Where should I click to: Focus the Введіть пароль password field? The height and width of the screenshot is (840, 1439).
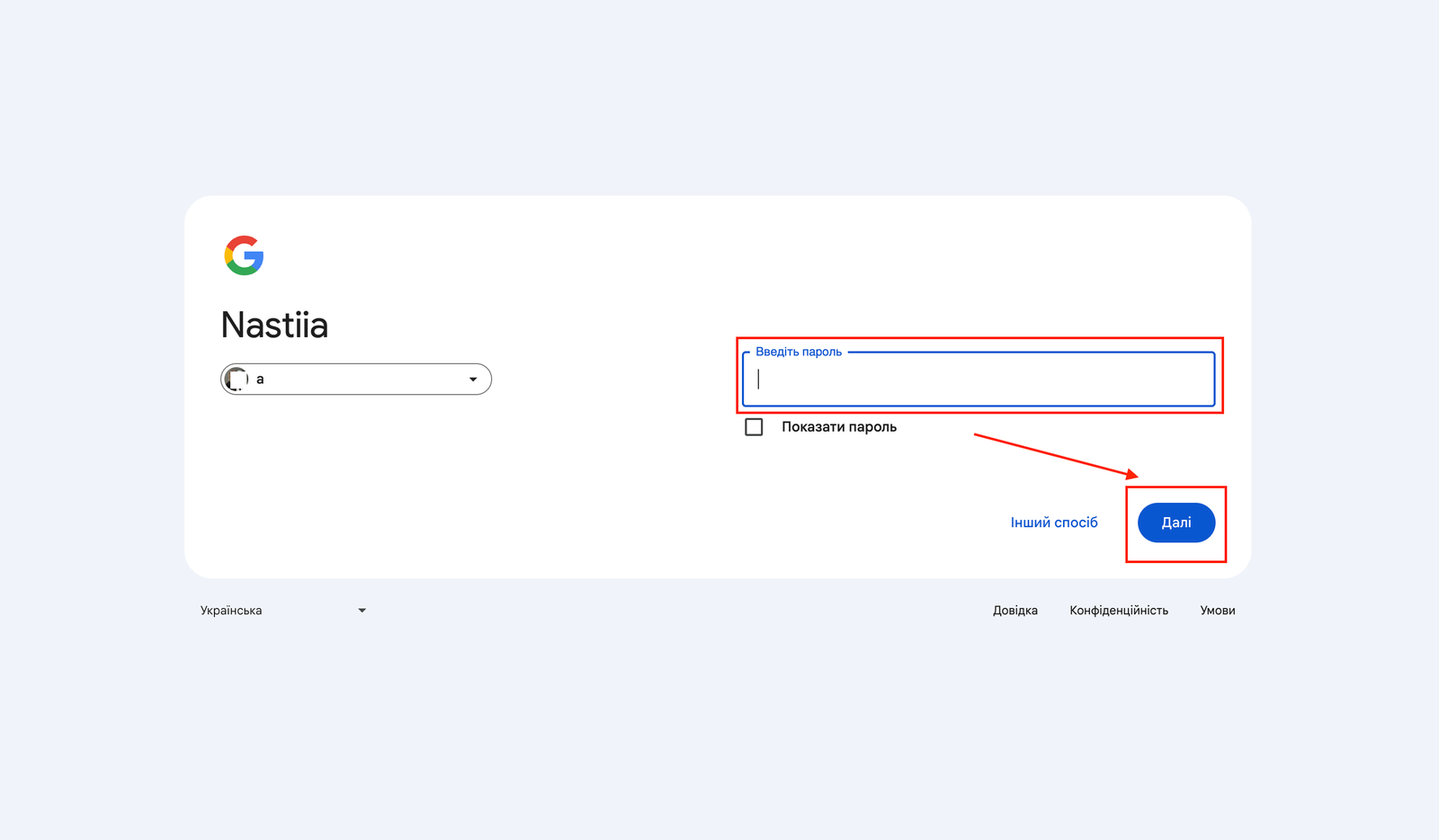(x=979, y=379)
